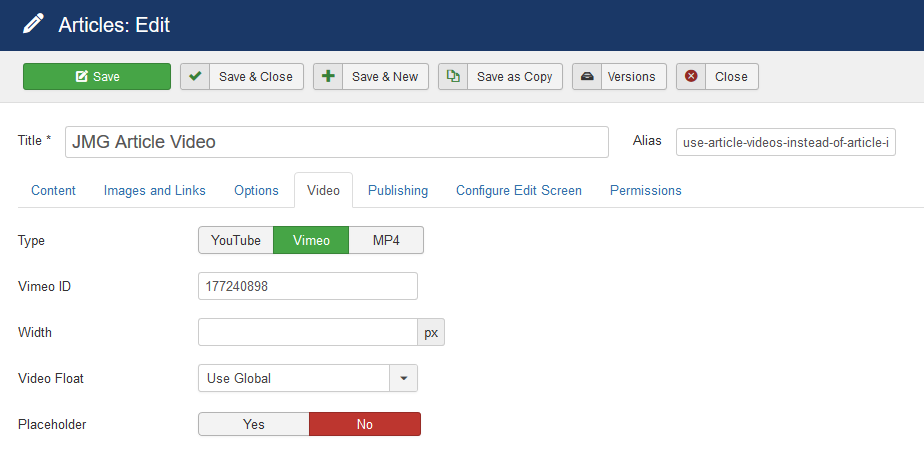Select Vimeo as video type

[311, 241]
